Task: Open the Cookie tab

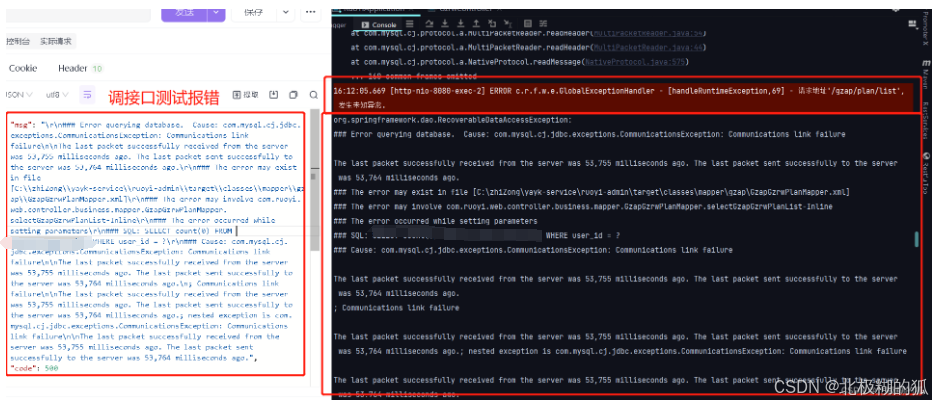Action: [x=23, y=68]
